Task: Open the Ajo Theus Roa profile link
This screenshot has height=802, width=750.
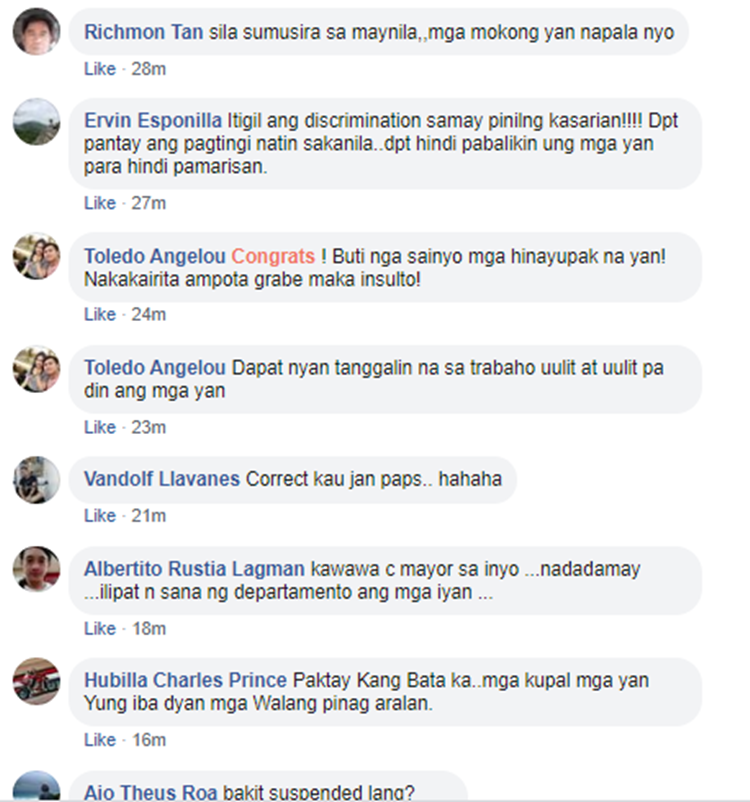Action: tap(150, 792)
